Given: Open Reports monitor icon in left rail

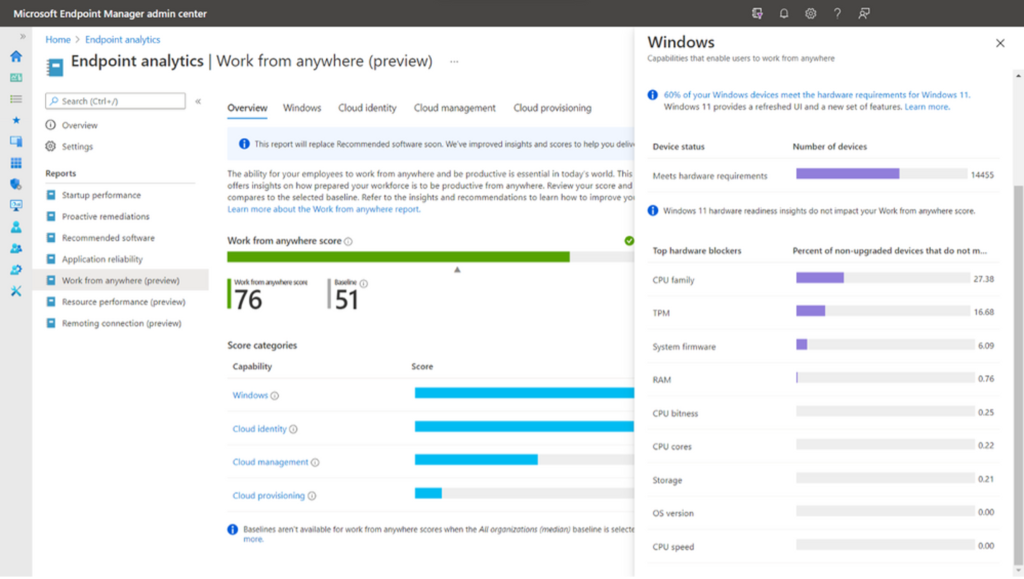Looking at the screenshot, I should tap(16, 206).
